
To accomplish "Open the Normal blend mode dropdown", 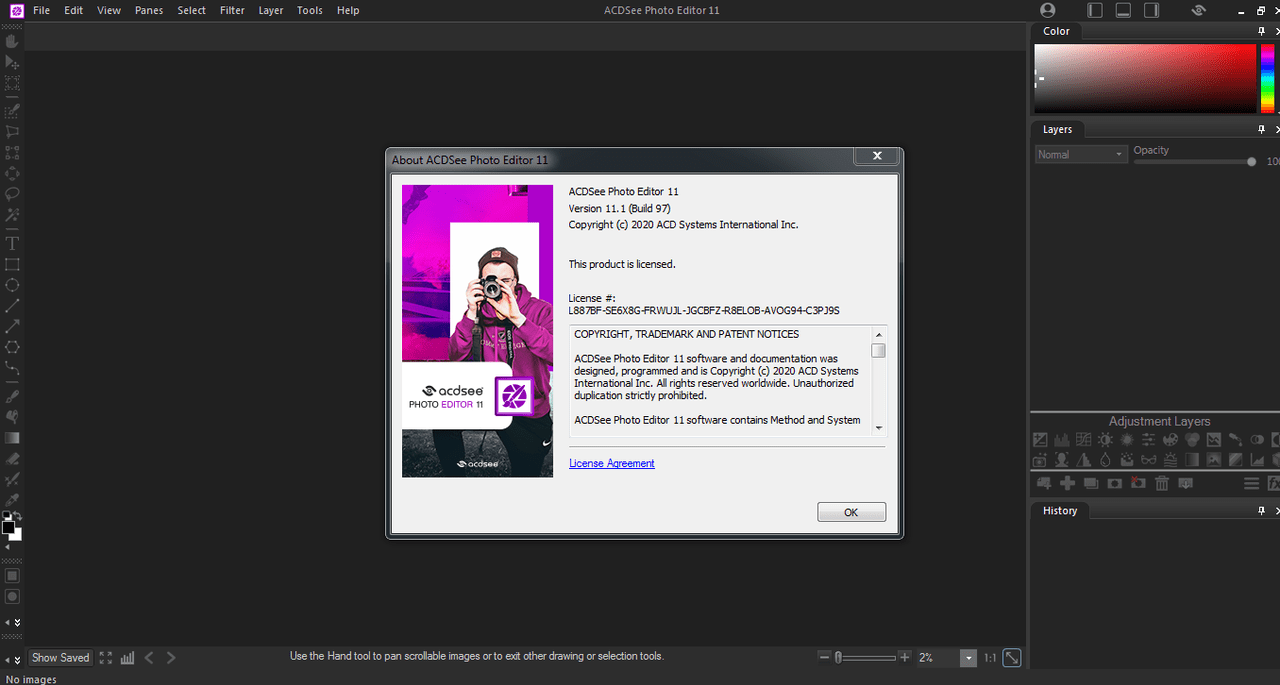I will tap(1081, 154).
